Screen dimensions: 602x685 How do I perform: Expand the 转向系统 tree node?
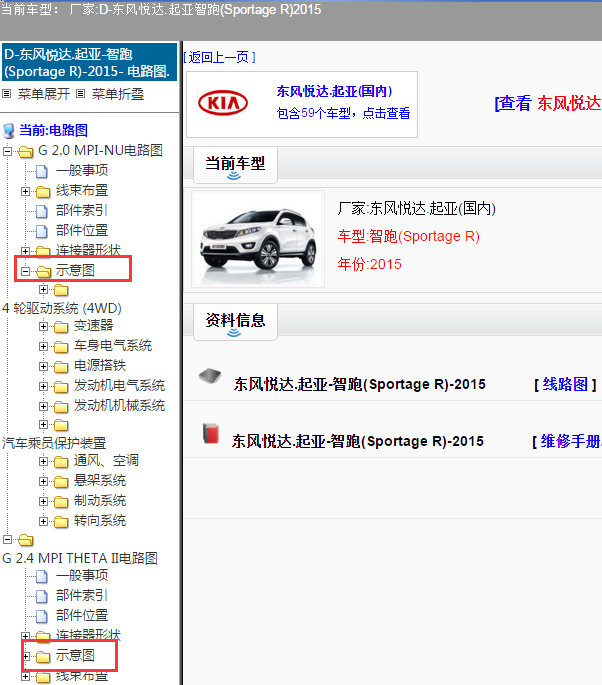click(43, 521)
